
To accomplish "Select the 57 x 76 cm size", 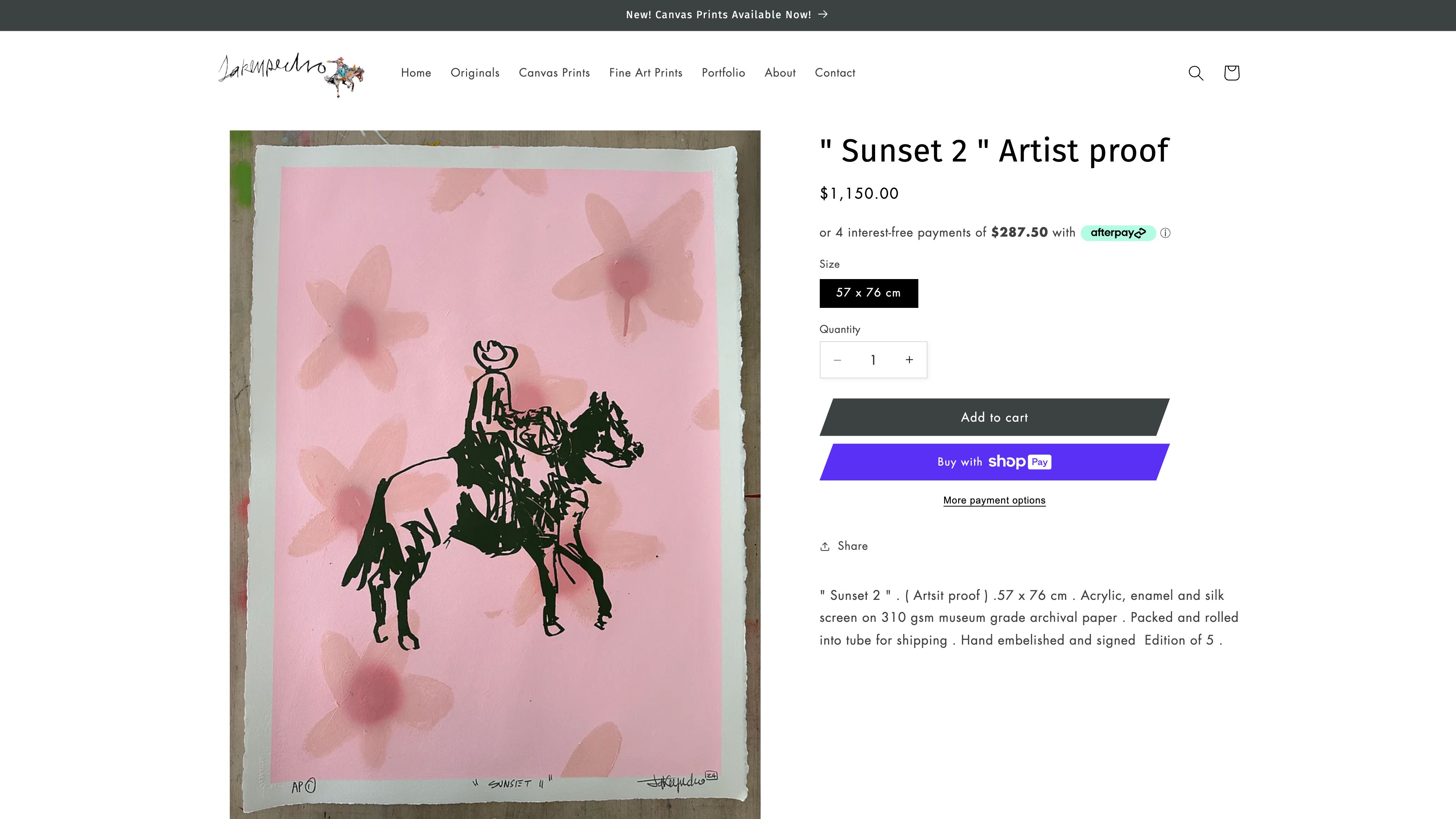I will coord(868,293).
